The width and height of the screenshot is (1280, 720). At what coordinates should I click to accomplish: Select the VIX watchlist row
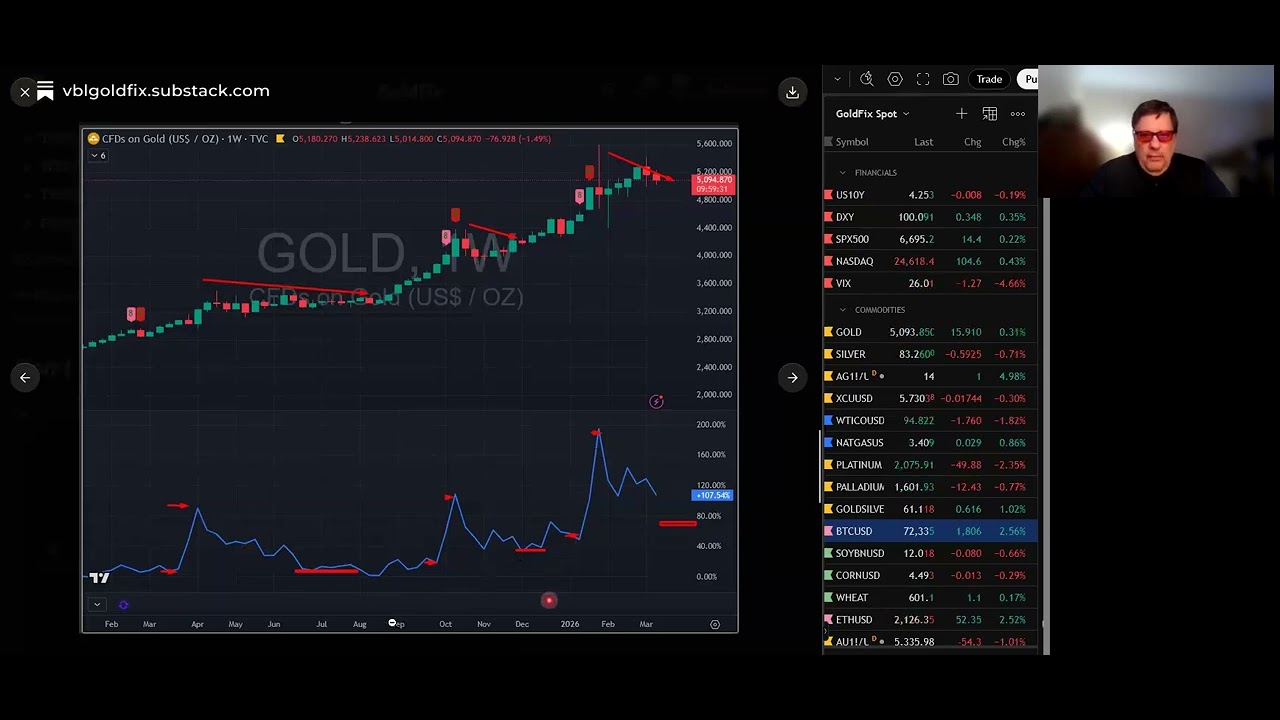click(930, 283)
